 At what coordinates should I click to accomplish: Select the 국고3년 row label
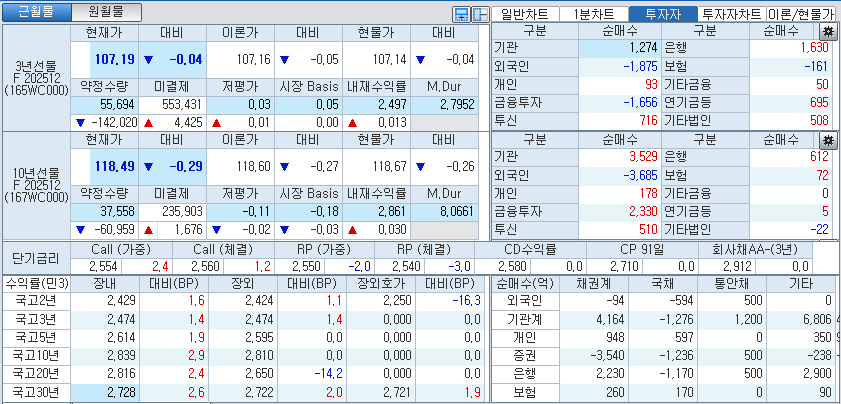point(36,320)
